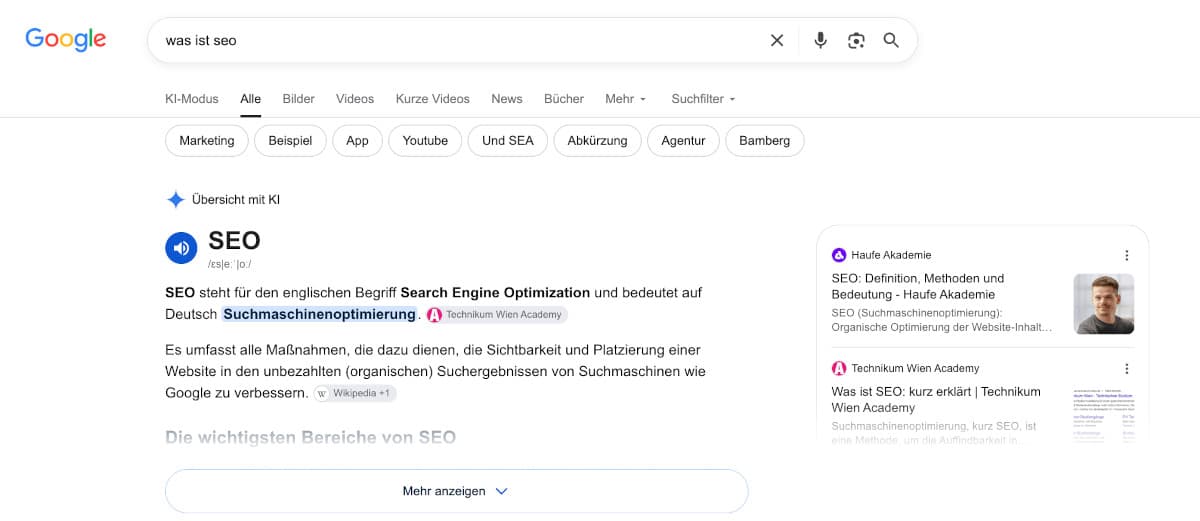1200x521 pixels.
Task: Play SEO pronunciation speaker button
Action: [181, 248]
